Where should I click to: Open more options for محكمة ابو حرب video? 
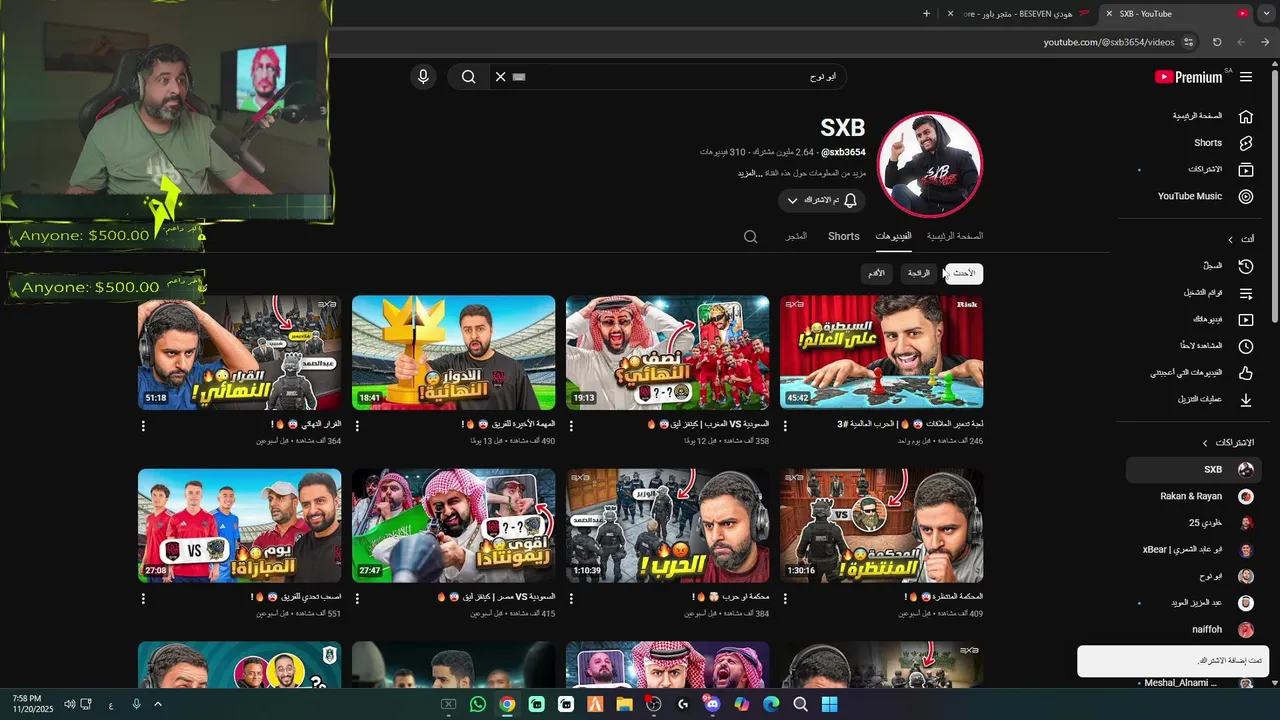[571, 599]
